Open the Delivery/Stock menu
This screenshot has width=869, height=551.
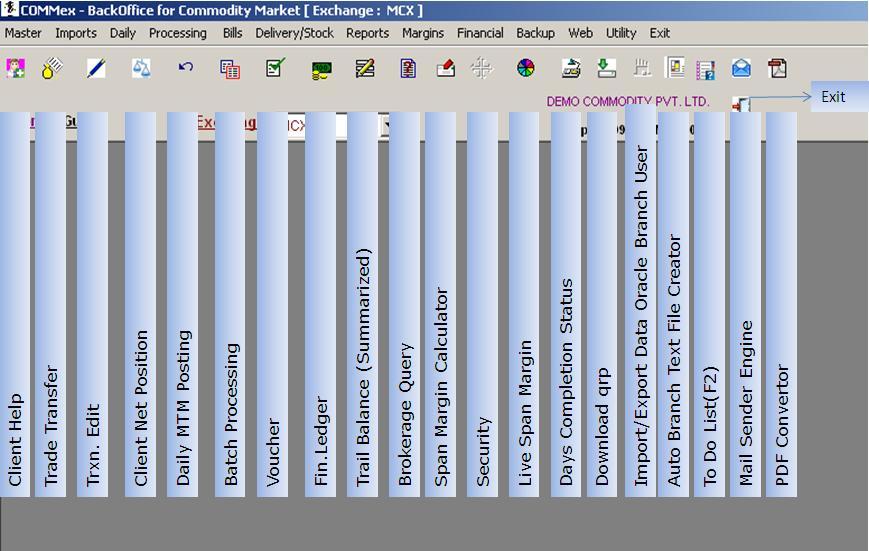[294, 33]
